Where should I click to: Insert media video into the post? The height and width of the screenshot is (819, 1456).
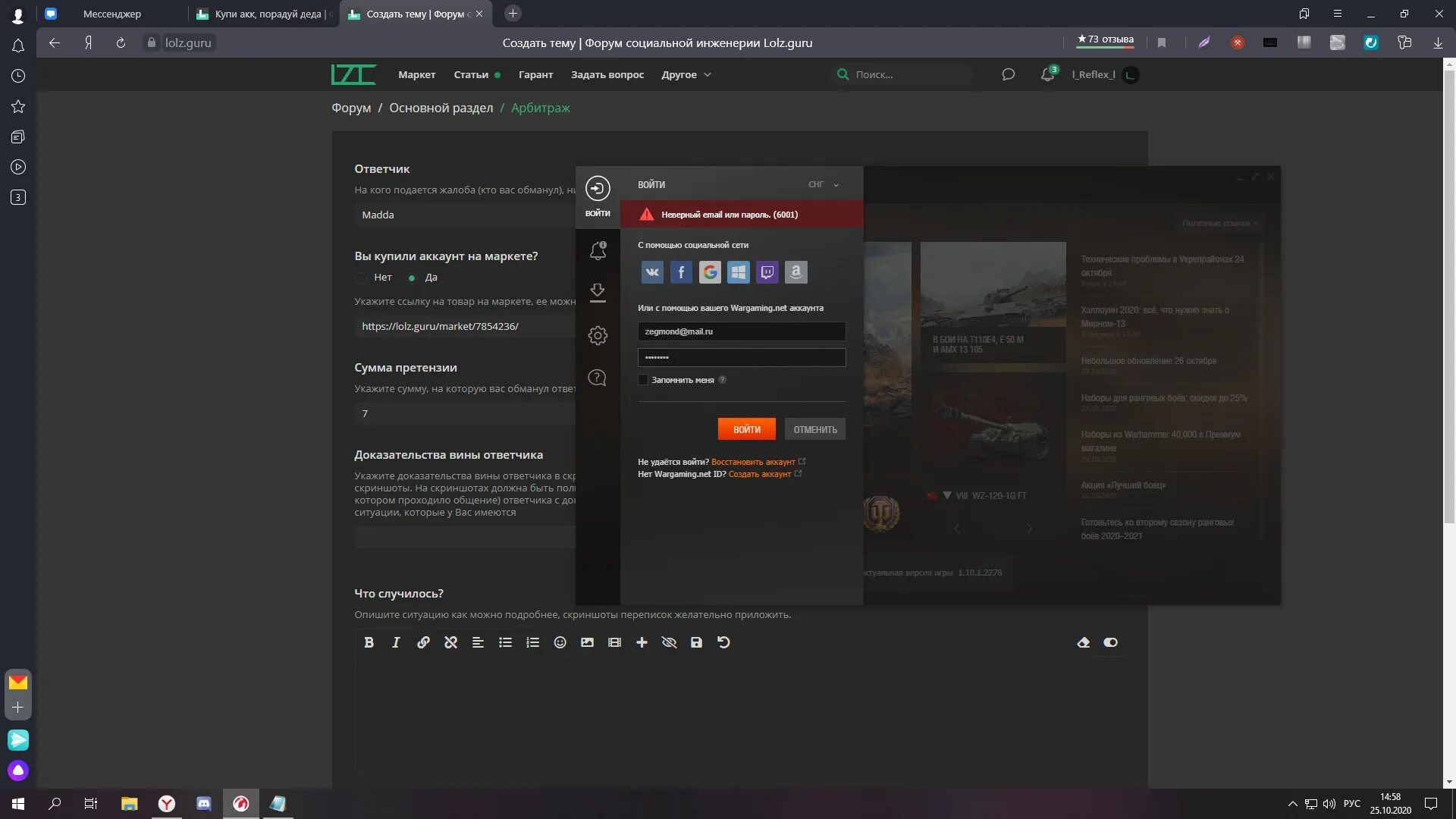(614, 642)
